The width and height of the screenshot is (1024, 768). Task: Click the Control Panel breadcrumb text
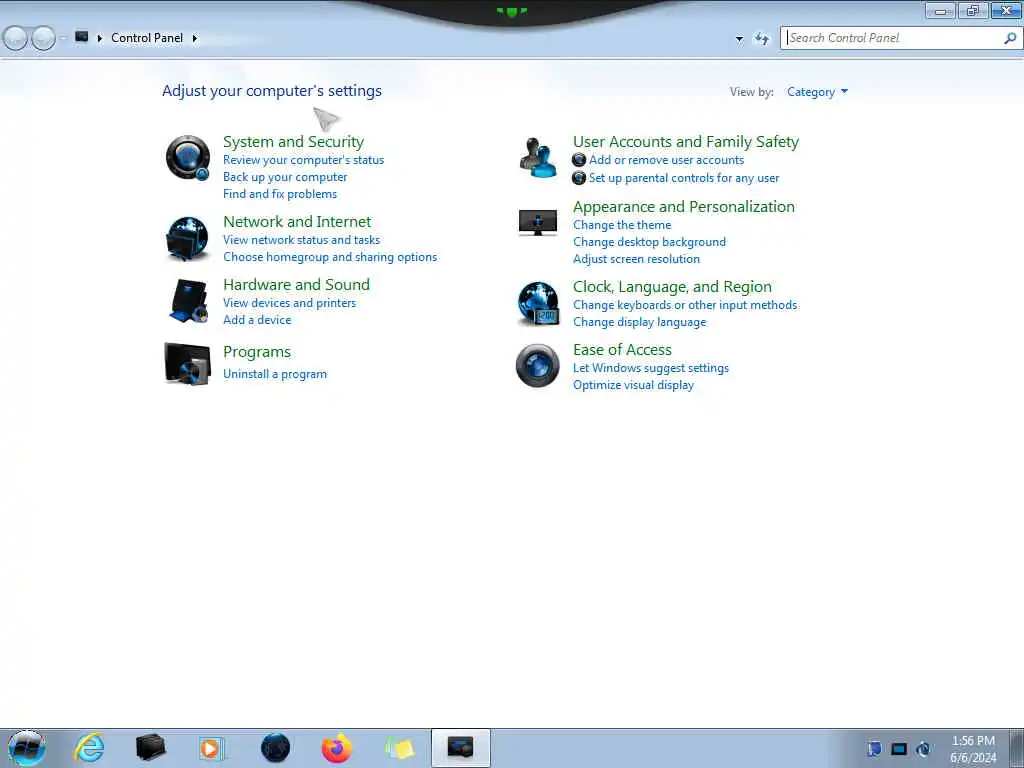(147, 38)
